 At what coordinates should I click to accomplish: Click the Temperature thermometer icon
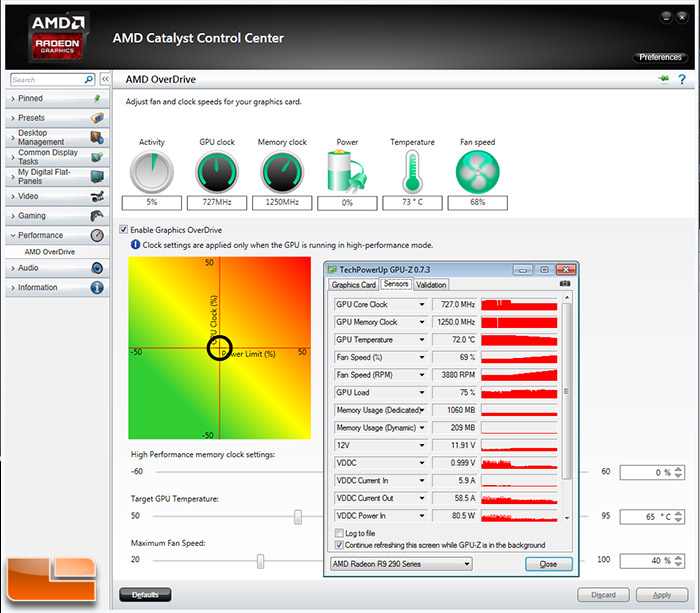coord(412,172)
